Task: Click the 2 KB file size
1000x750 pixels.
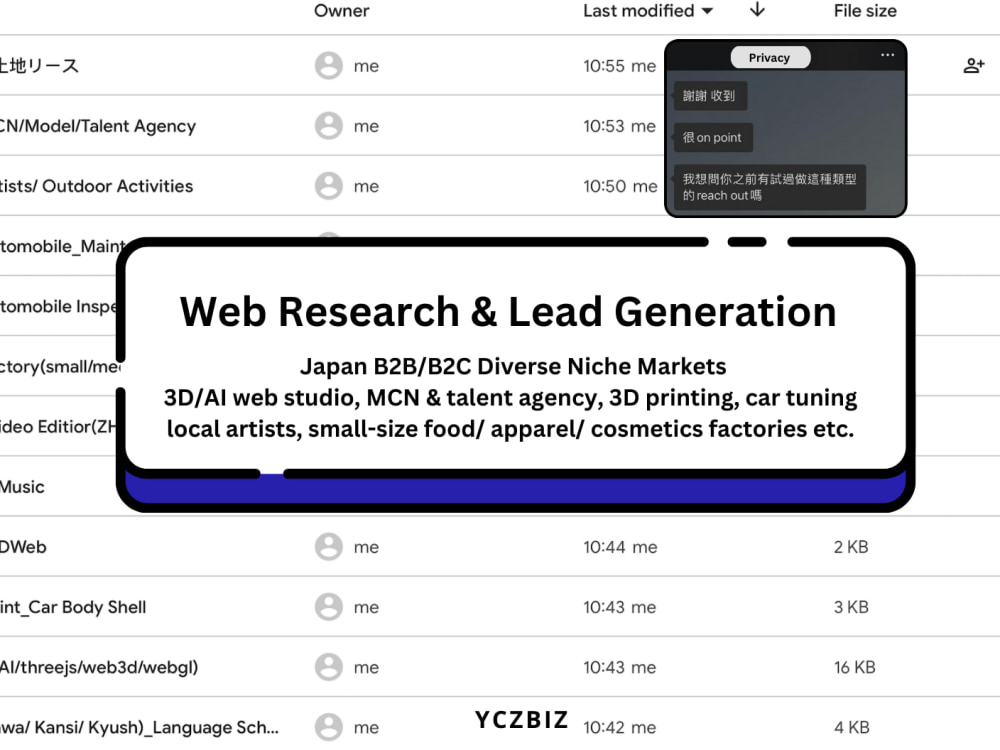Action: point(851,547)
